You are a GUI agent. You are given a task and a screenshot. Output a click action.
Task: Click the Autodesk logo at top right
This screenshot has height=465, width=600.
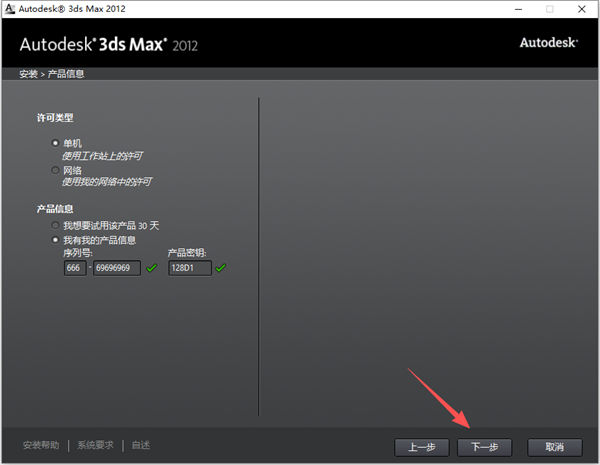coord(549,42)
